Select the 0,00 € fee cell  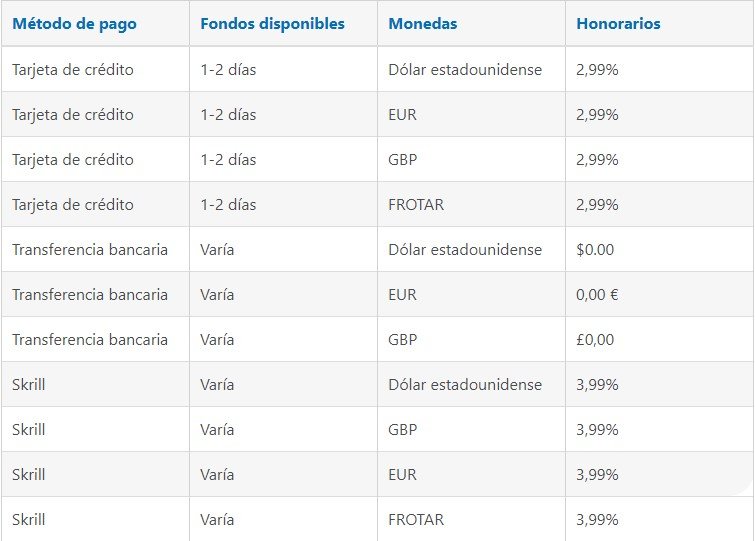(599, 295)
